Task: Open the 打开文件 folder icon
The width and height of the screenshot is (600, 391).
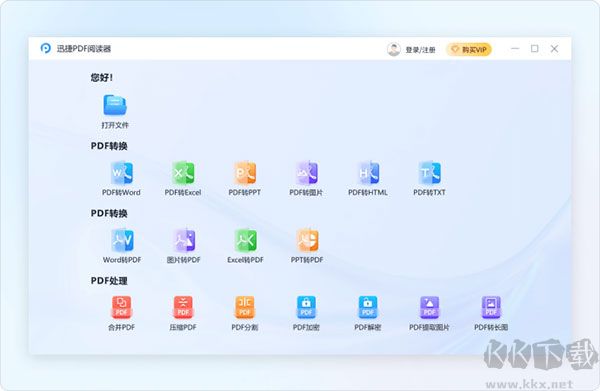Action: [115, 105]
